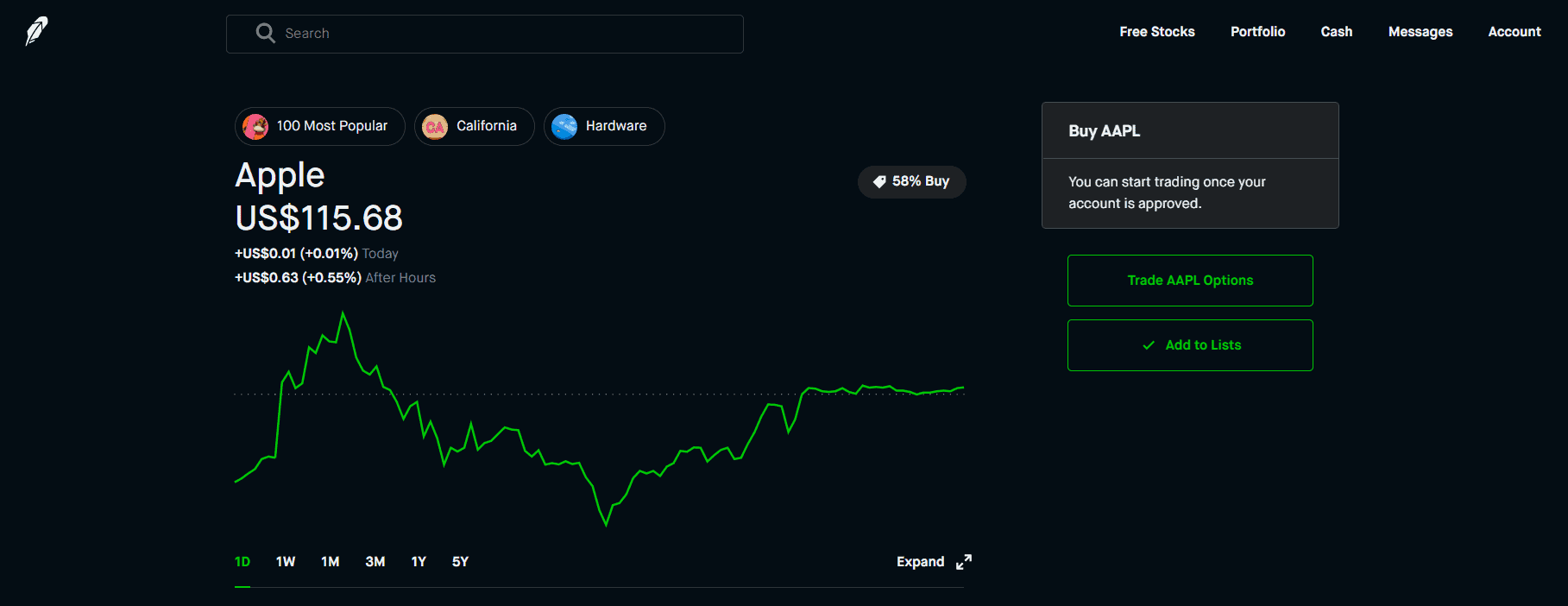Click the 100 Most Popular avatar icon
The height and width of the screenshot is (606, 1568).
tap(255, 127)
